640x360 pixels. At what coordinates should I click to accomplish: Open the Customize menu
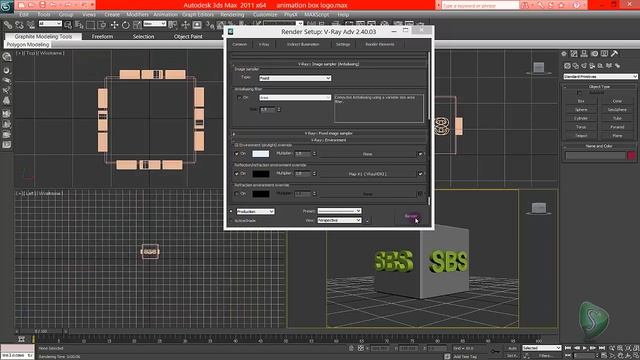coord(265,14)
